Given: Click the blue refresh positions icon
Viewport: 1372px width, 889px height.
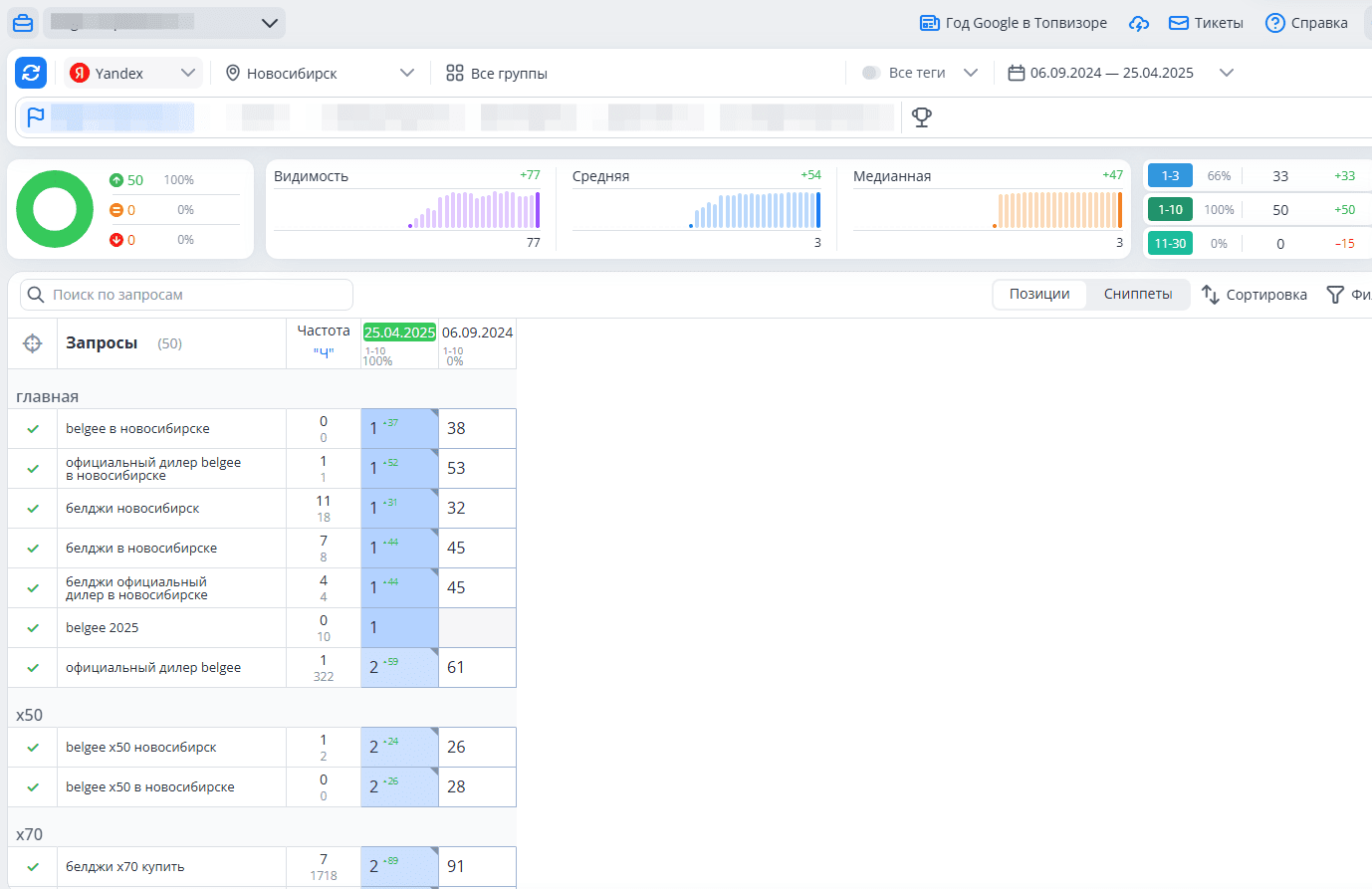Looking at the screenshot, I should tap(31, 73).
